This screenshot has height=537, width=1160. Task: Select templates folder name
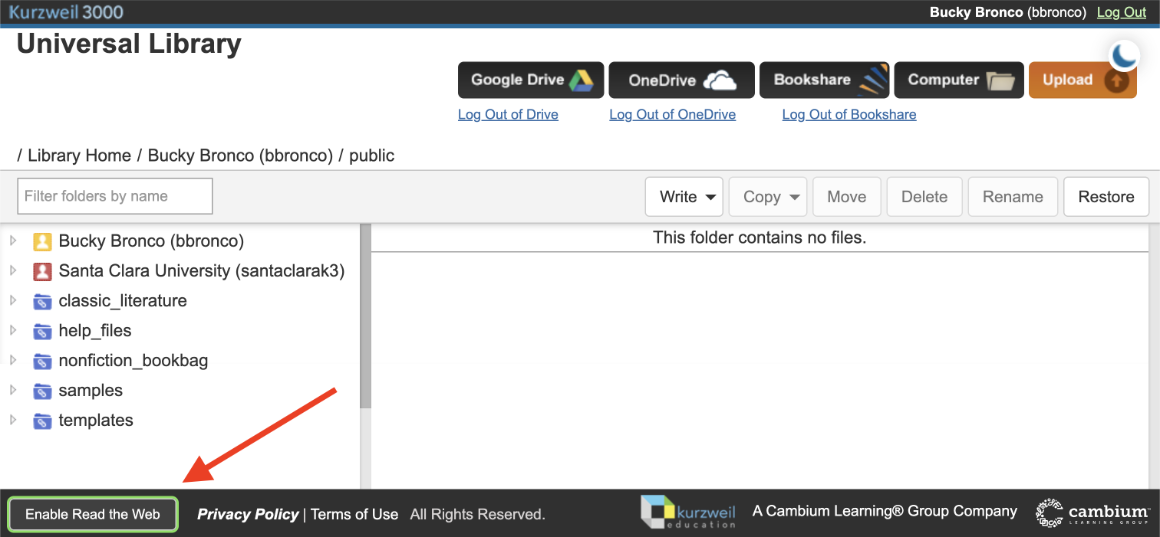95,420
